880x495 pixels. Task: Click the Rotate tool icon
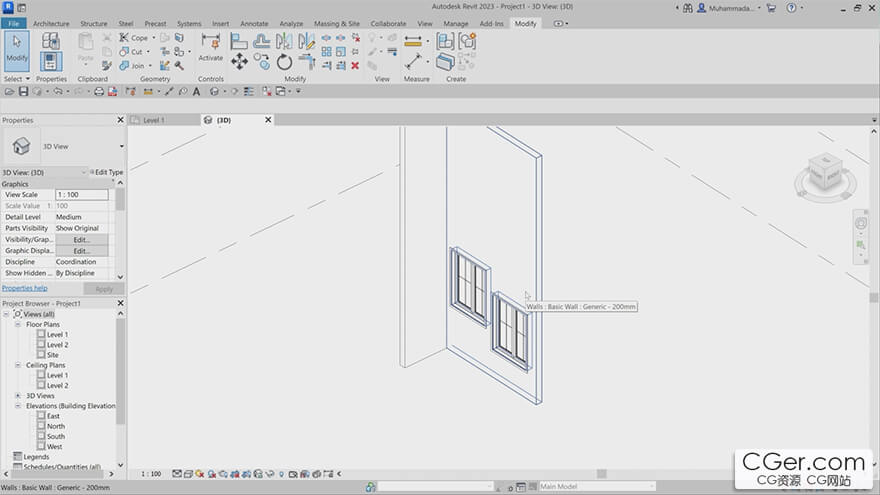coord(285,62)
